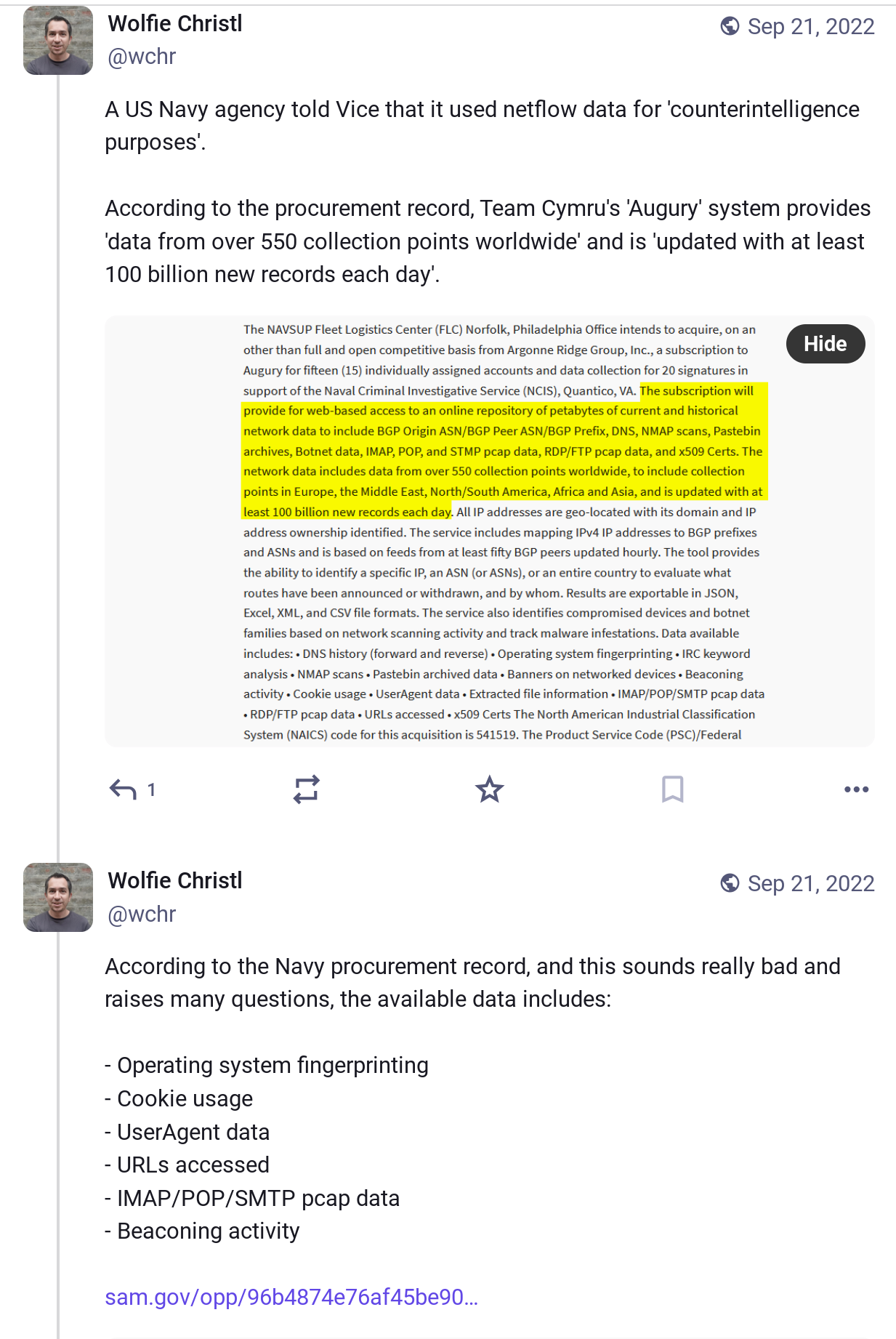
Task: Click the Wolfie Christl name on second post
Action: 175,881
